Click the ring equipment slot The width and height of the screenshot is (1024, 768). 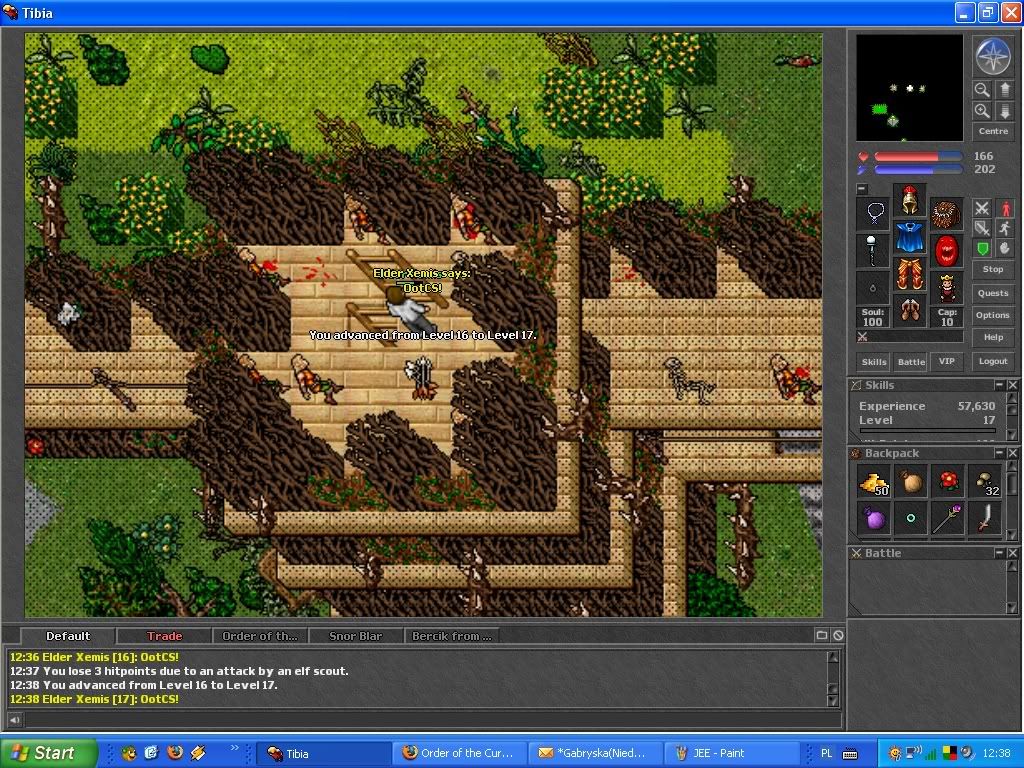click(x=873, y=288)
